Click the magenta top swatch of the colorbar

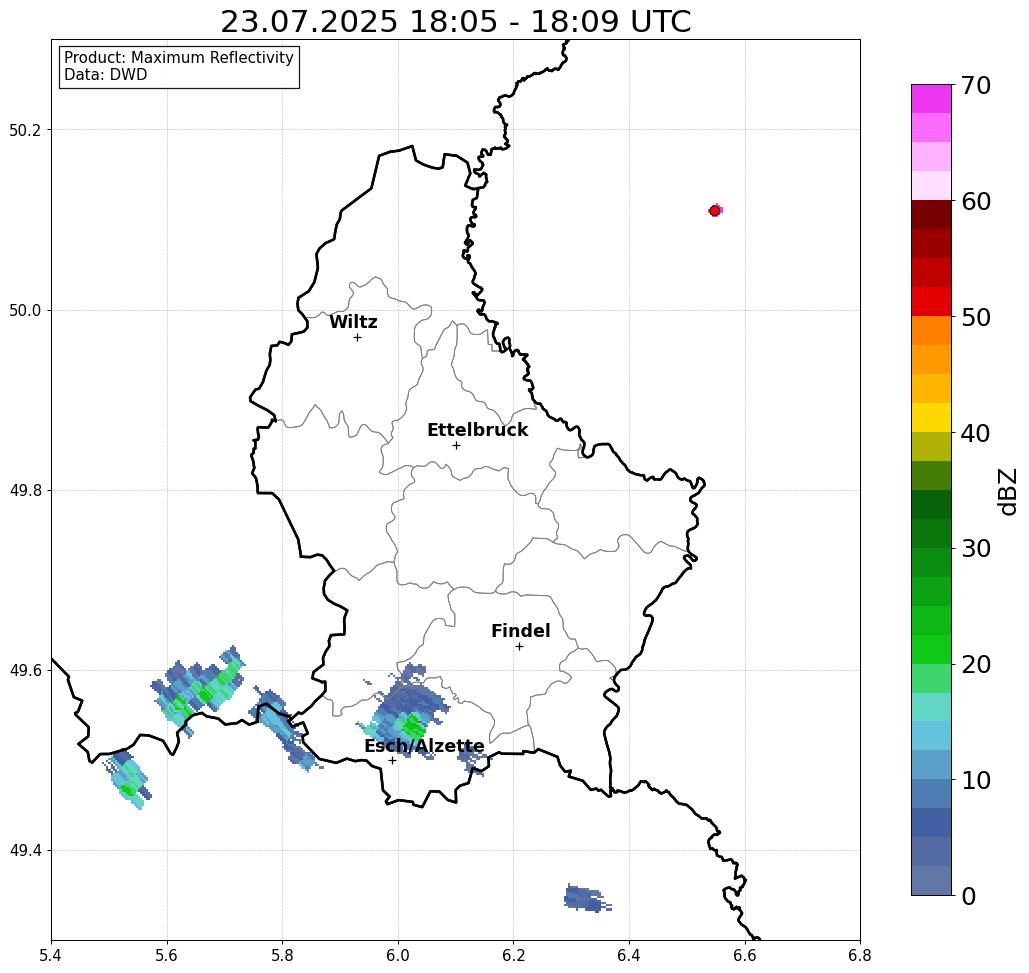click(x=931, y=99)
